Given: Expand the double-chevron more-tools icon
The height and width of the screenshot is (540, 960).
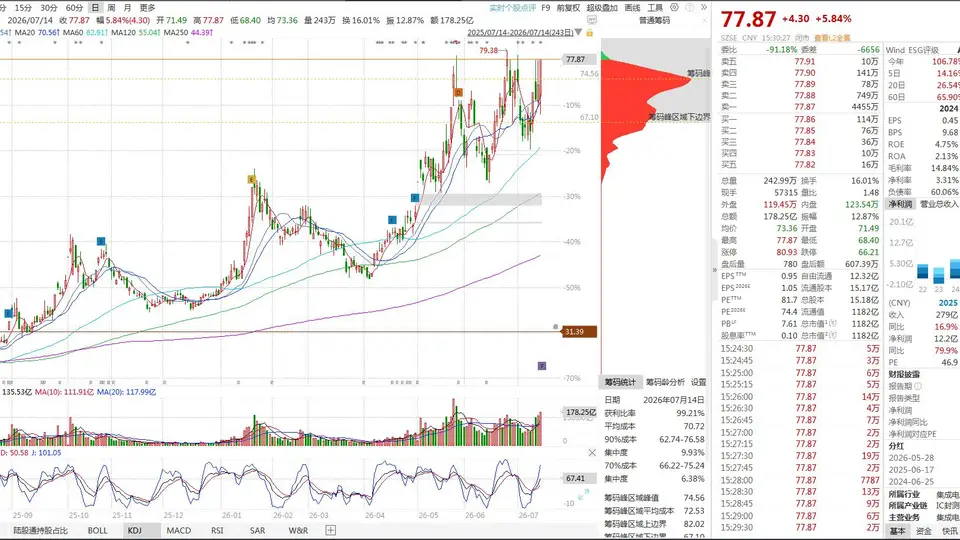Looking at the screenshot, I should coord(703,7).
